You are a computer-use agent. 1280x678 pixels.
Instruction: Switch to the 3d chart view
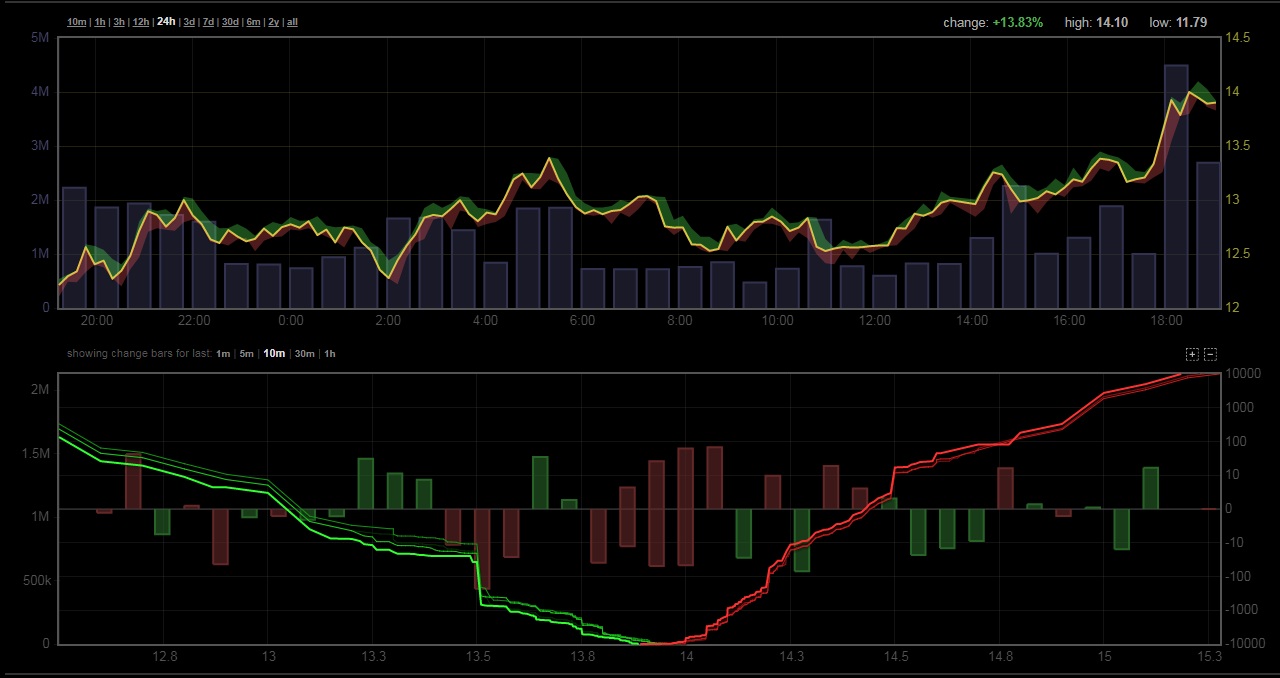[x=189, y=22]
